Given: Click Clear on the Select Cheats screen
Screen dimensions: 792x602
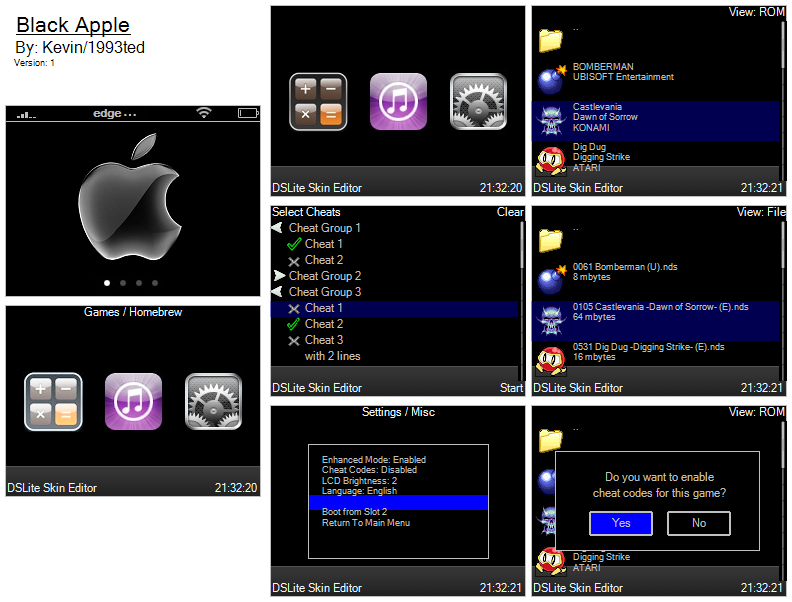Looking at the screenshot, I should 510,212.
